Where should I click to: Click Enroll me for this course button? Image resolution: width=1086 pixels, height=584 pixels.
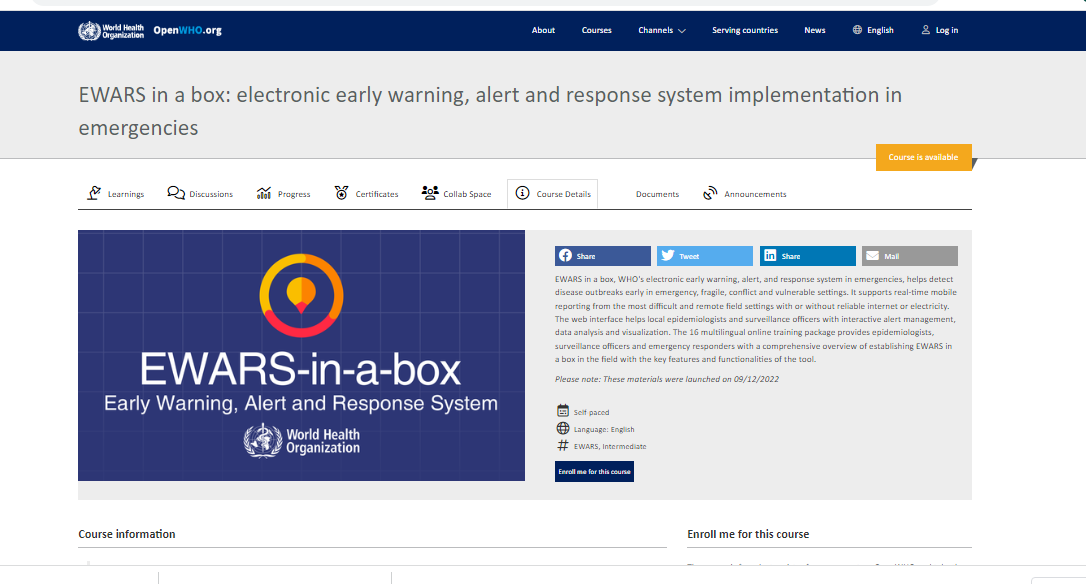[x=594, y=472]
